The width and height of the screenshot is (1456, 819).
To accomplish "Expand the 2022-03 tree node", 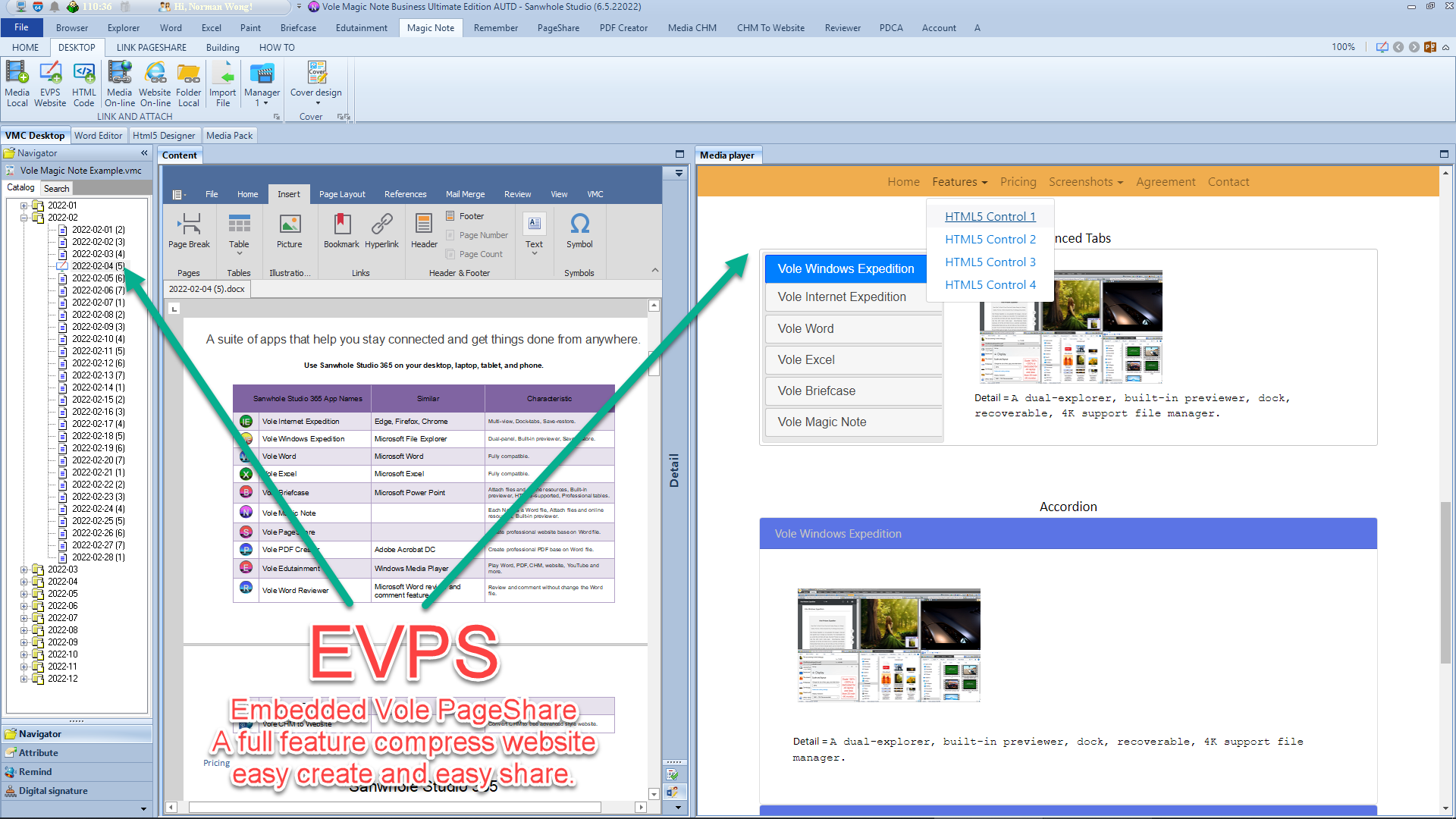I will (24, 570).
